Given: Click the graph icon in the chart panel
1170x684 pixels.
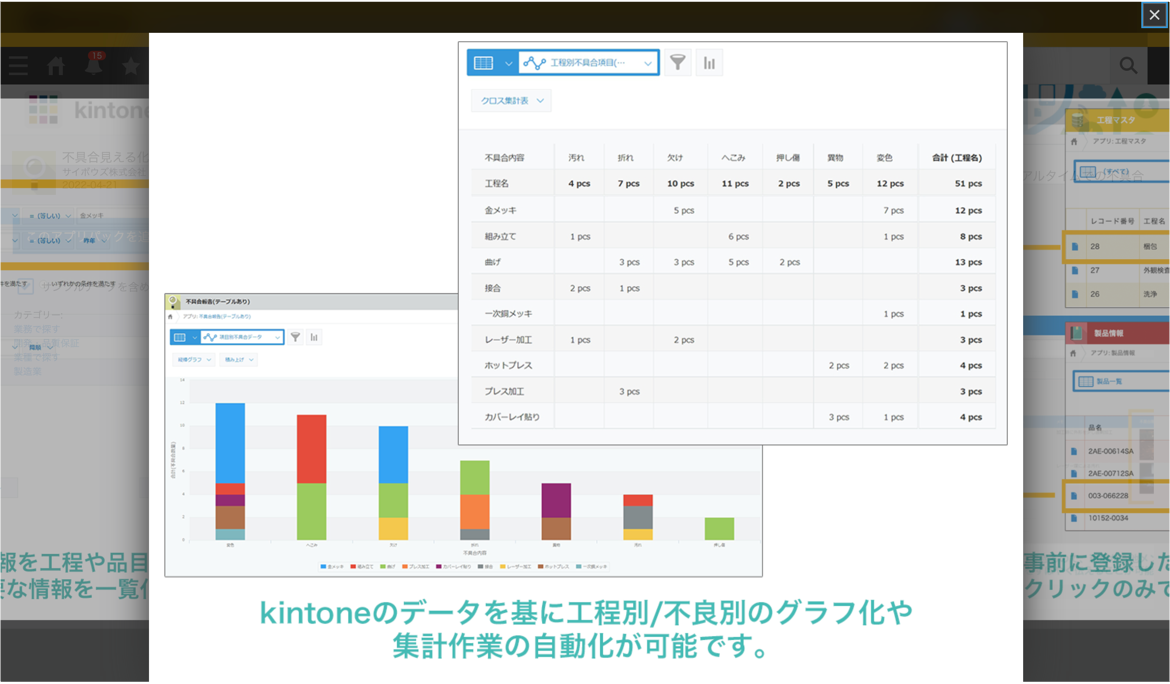Looking at the screenshot, I should point(314,337).
